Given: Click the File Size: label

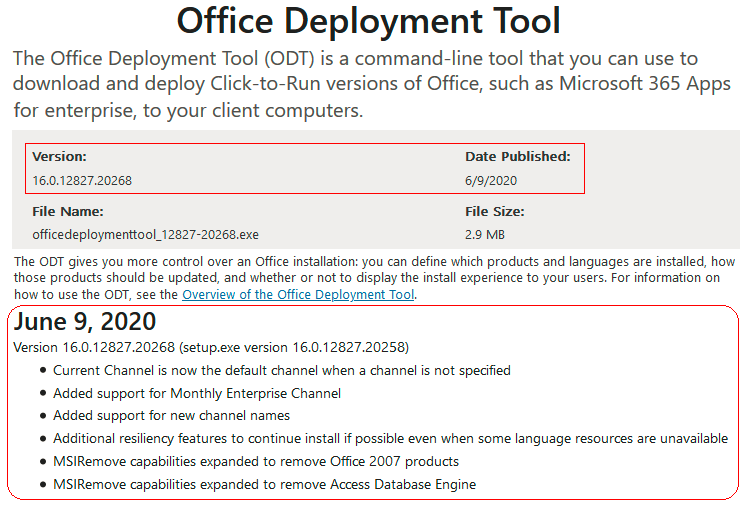Looking at the screenshot, I should [x=495, y=212].
